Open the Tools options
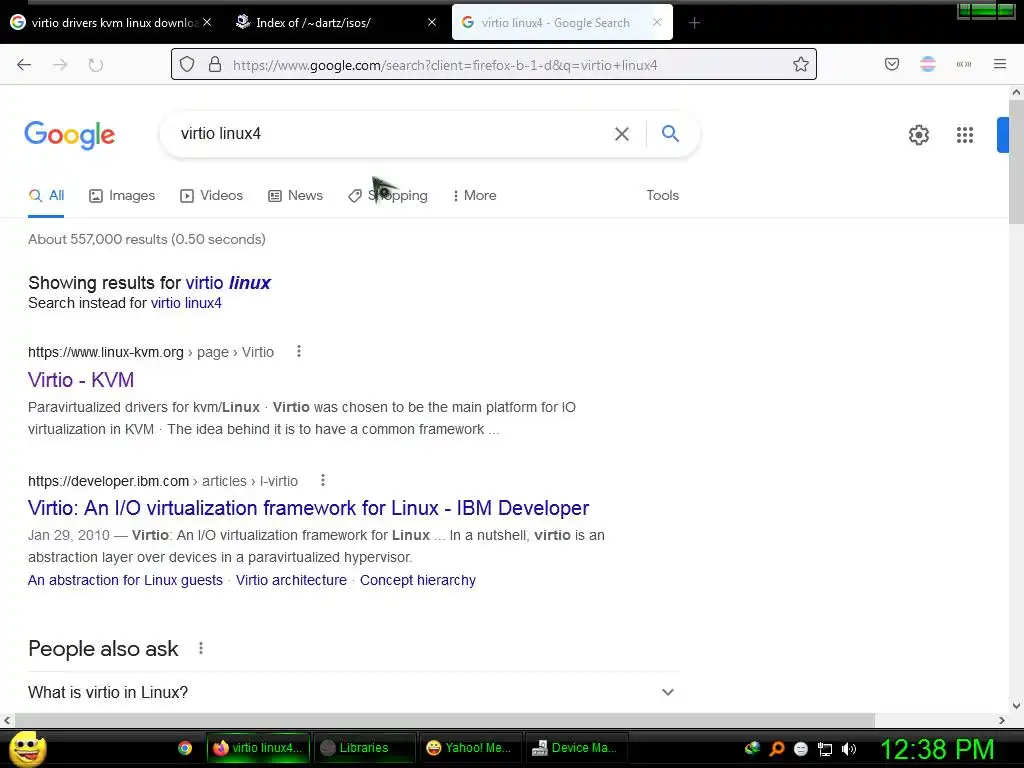Viewport: 1024px width, 768px height. coord(662,195)
